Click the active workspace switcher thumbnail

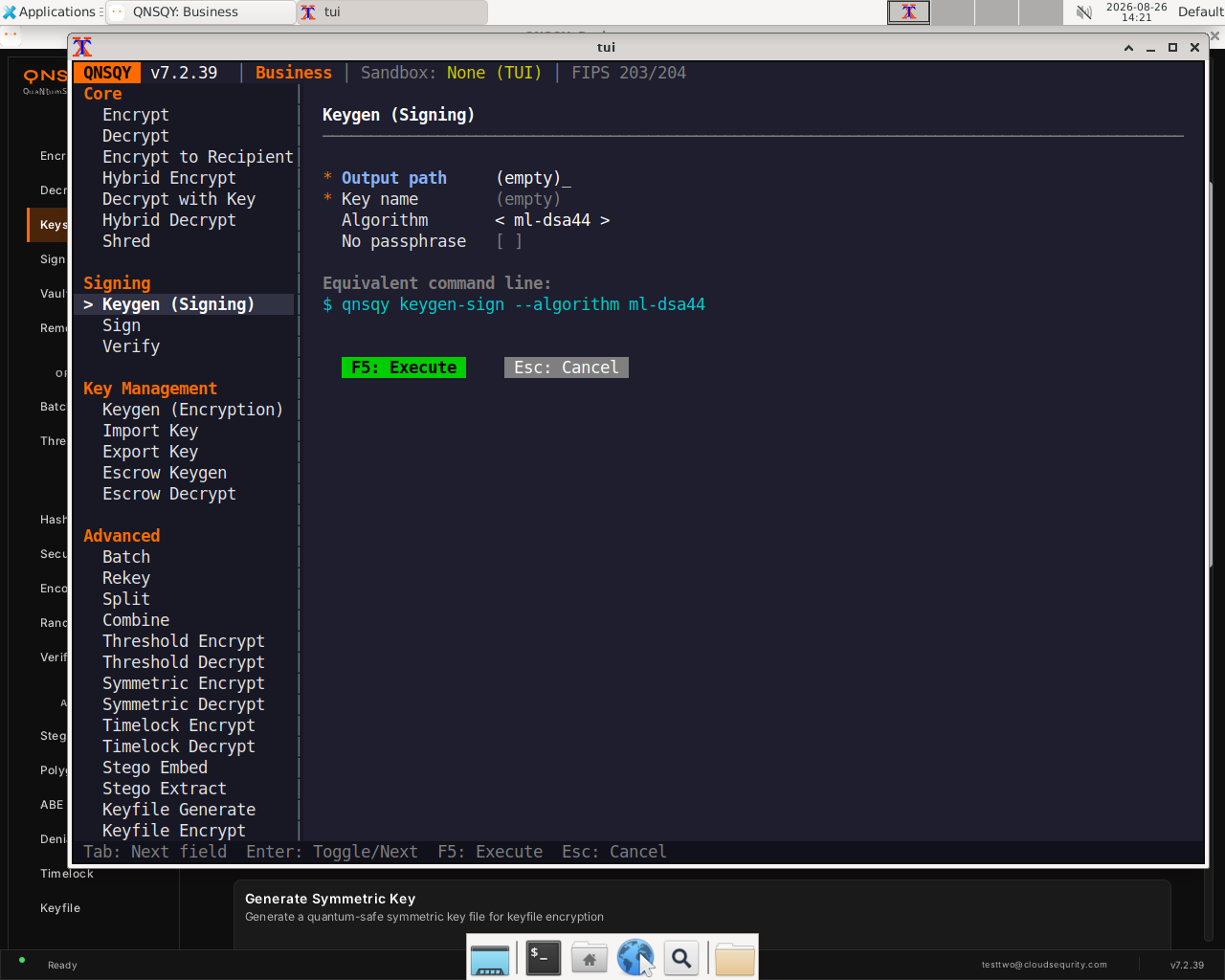pos(909,12)
